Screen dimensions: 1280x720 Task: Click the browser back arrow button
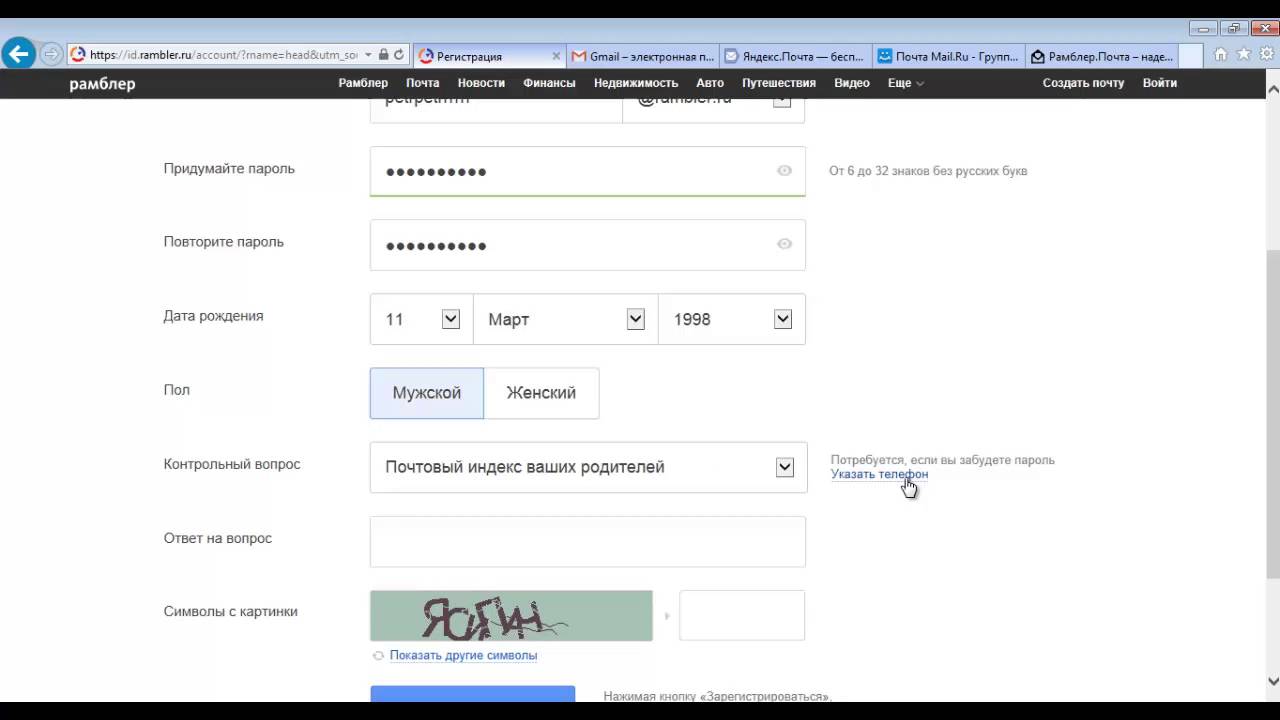(x=18, y=54)
